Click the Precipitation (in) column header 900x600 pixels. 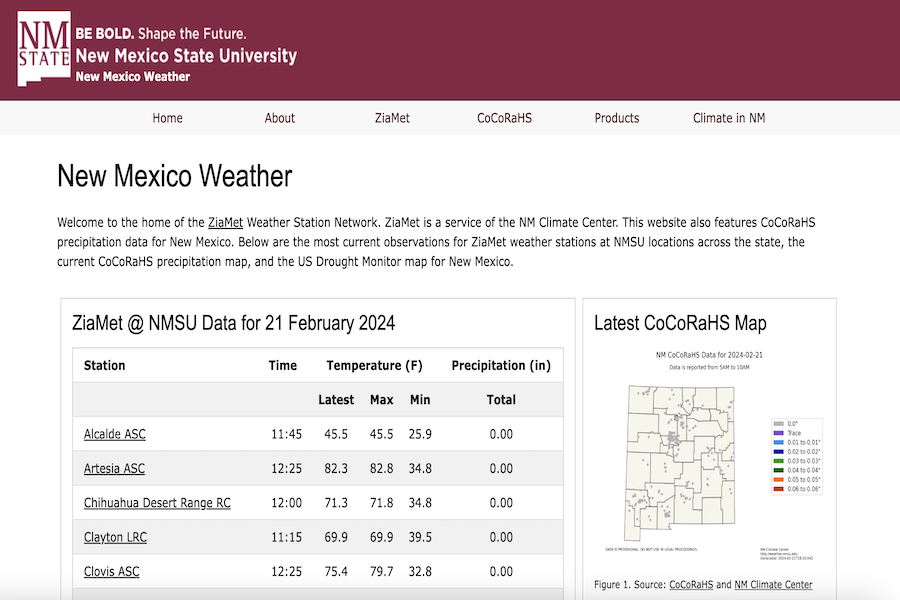tap(501, 366)
